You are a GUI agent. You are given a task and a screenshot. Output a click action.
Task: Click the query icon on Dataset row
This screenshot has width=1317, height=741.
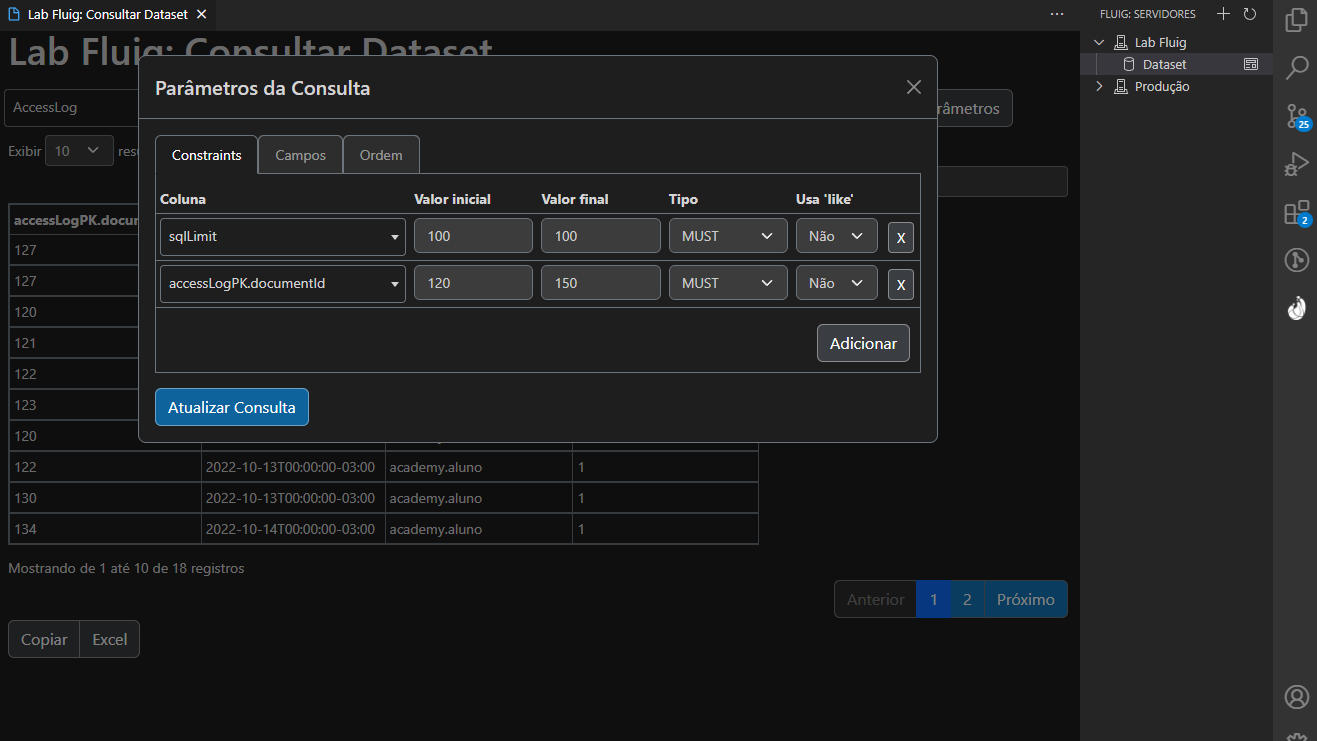coord(1250,64)
